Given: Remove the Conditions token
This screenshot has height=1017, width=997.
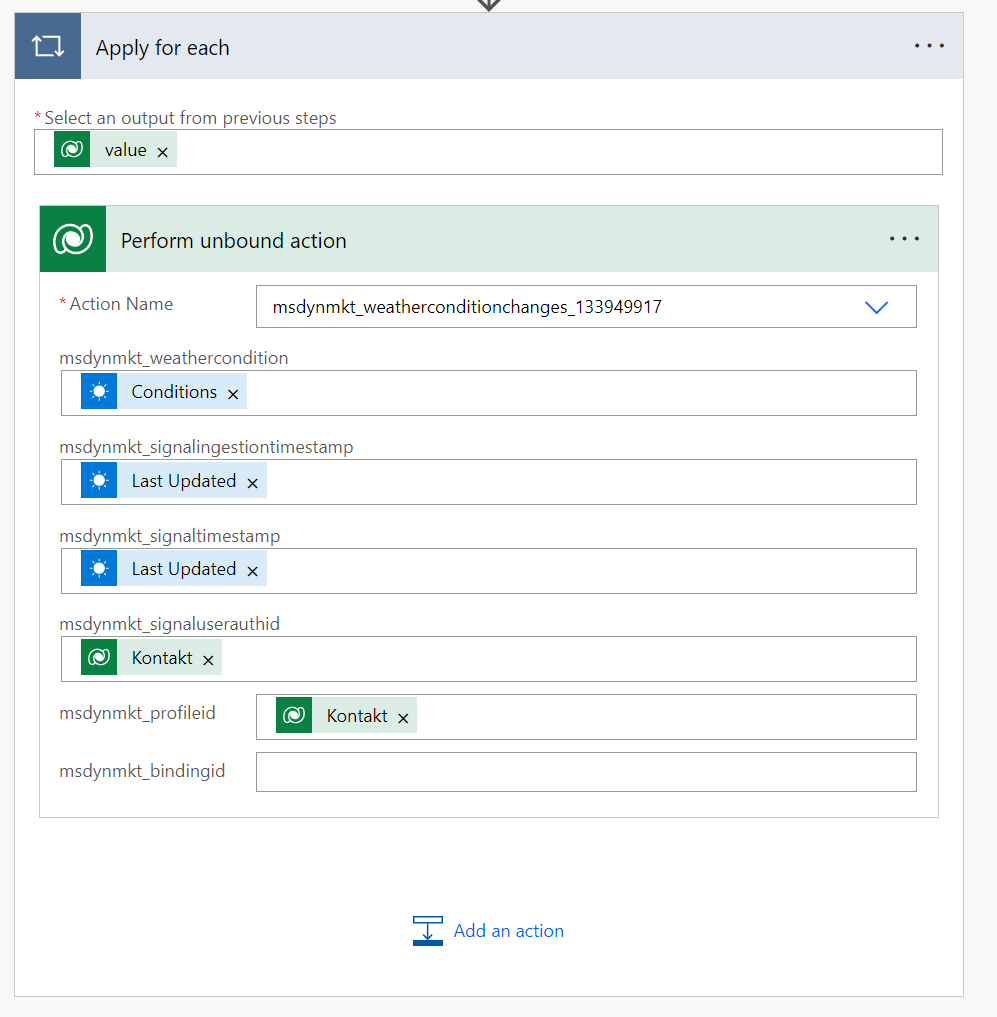Looking at the screenshot, I should (x=233, y=394).
